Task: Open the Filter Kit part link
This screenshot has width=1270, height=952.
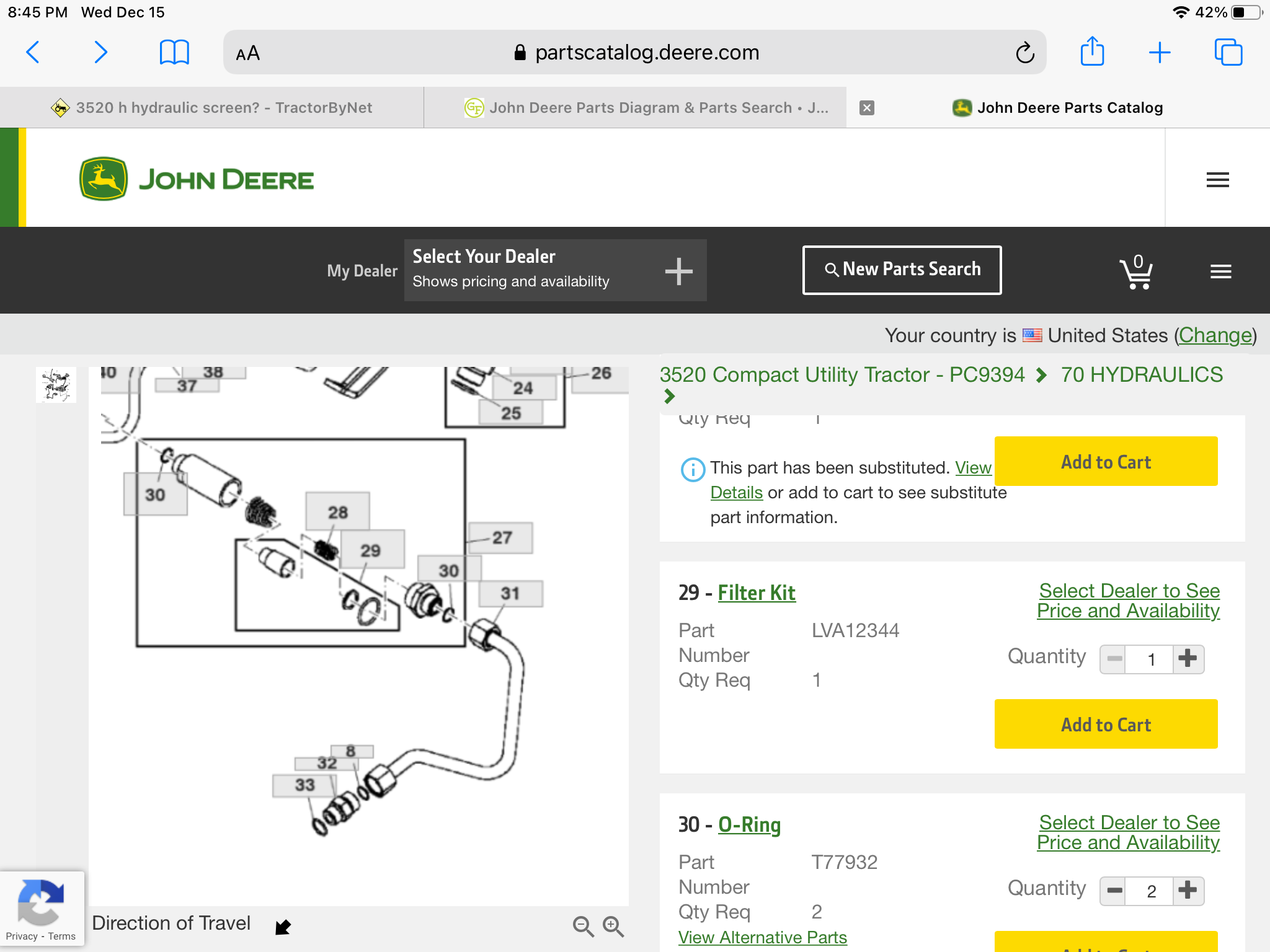Action: [x=757, y=593]
